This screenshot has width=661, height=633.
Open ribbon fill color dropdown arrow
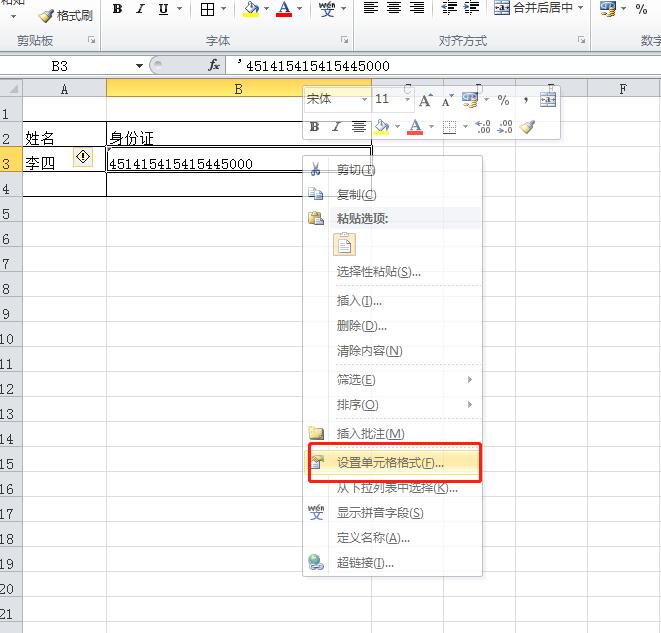[x=266, y=8]
